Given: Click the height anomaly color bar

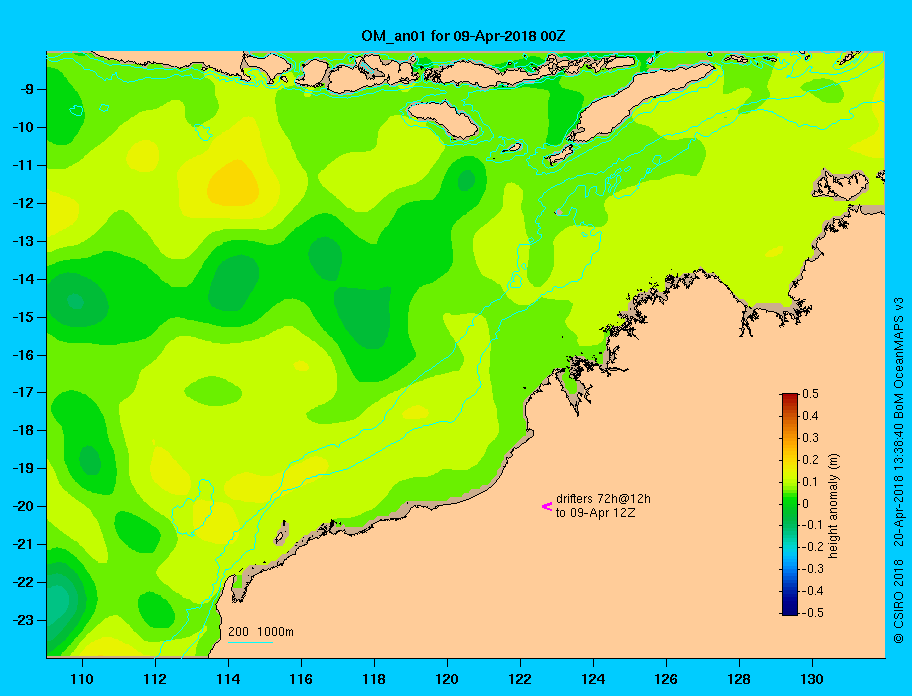Looking at the screenshot, I should coord(790,504).
